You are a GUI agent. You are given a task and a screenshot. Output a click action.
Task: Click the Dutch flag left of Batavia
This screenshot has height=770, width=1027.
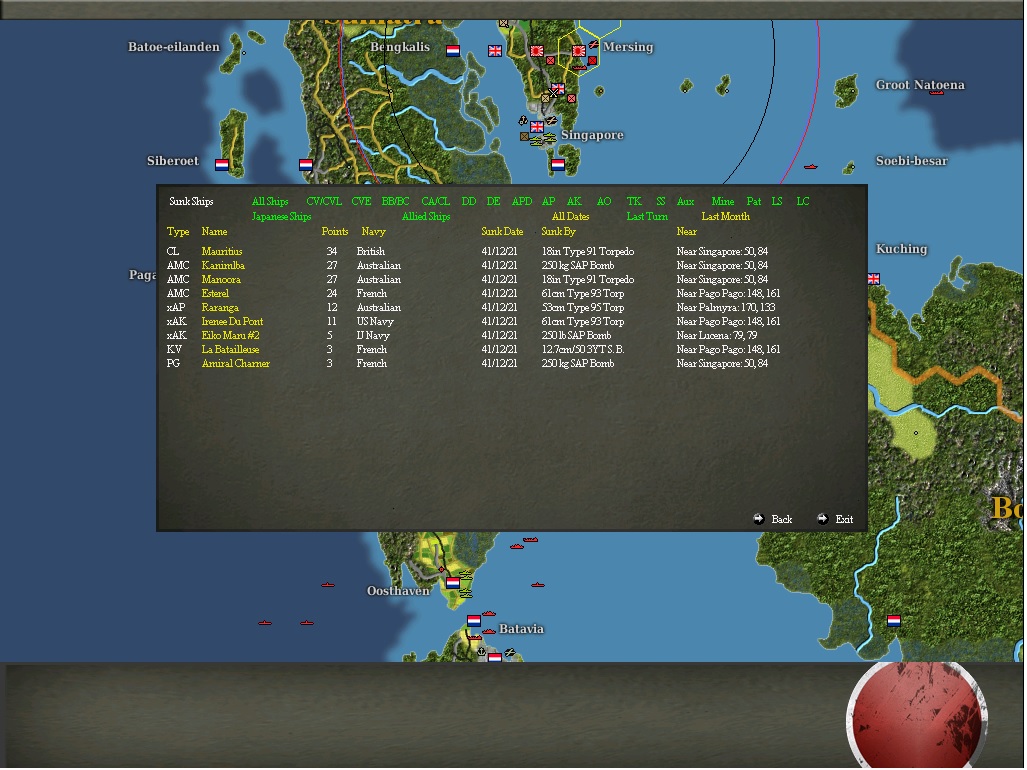(x=475, y=621)
